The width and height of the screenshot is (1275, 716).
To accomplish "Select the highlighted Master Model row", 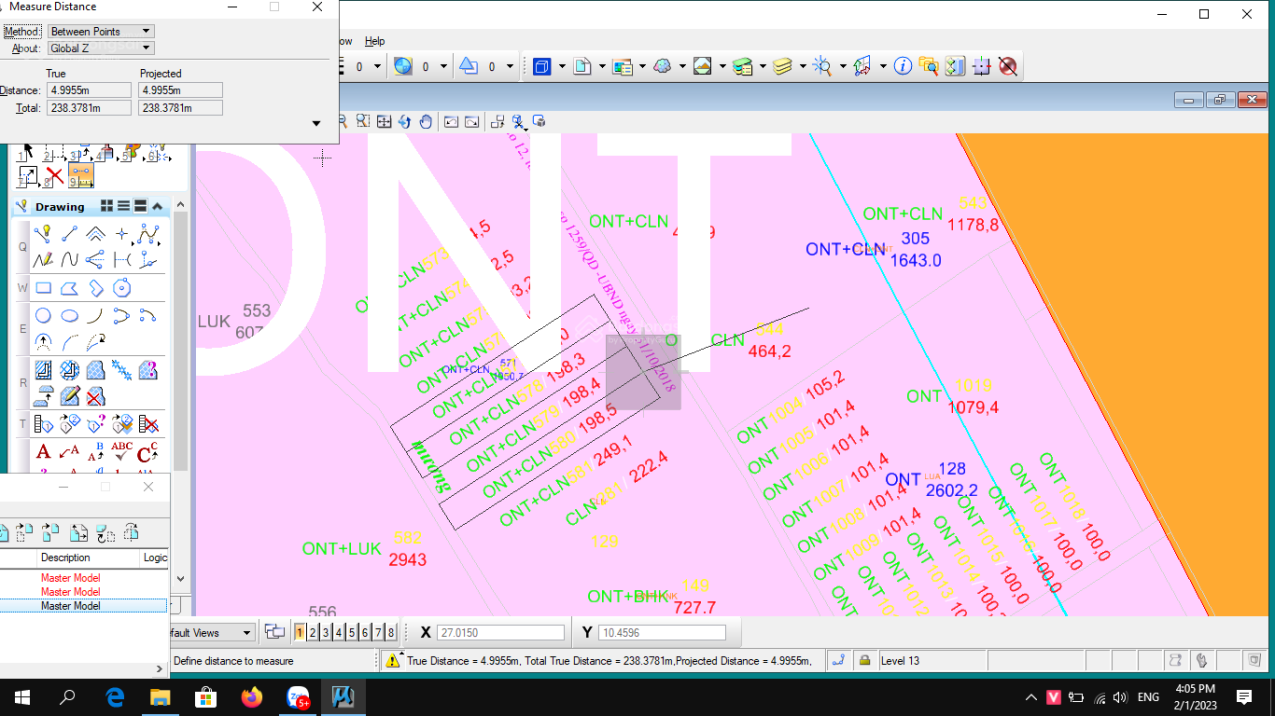I will click(x=70, y=606).
